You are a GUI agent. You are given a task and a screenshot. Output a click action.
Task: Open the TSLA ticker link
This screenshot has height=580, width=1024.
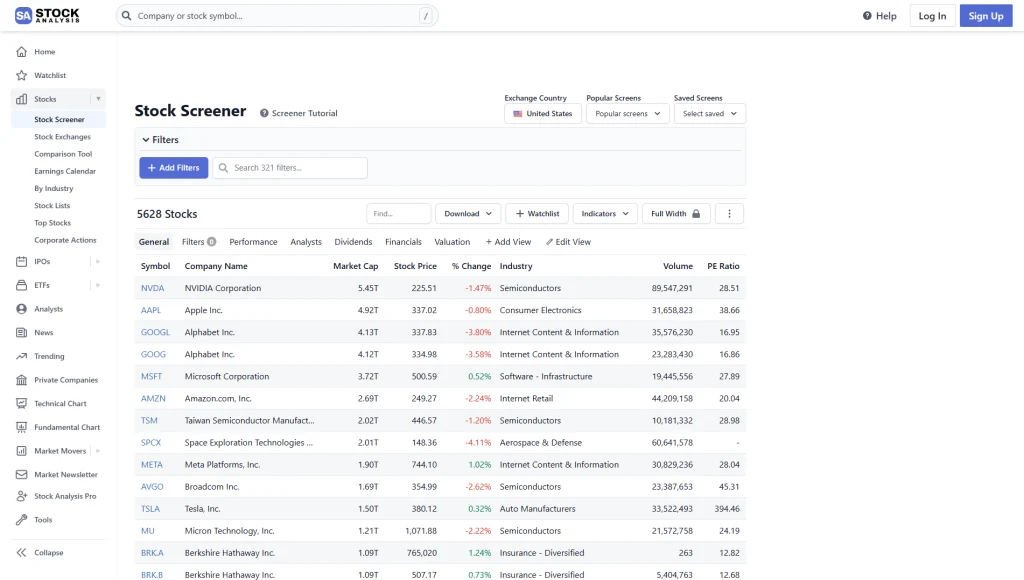click(150, 509)
